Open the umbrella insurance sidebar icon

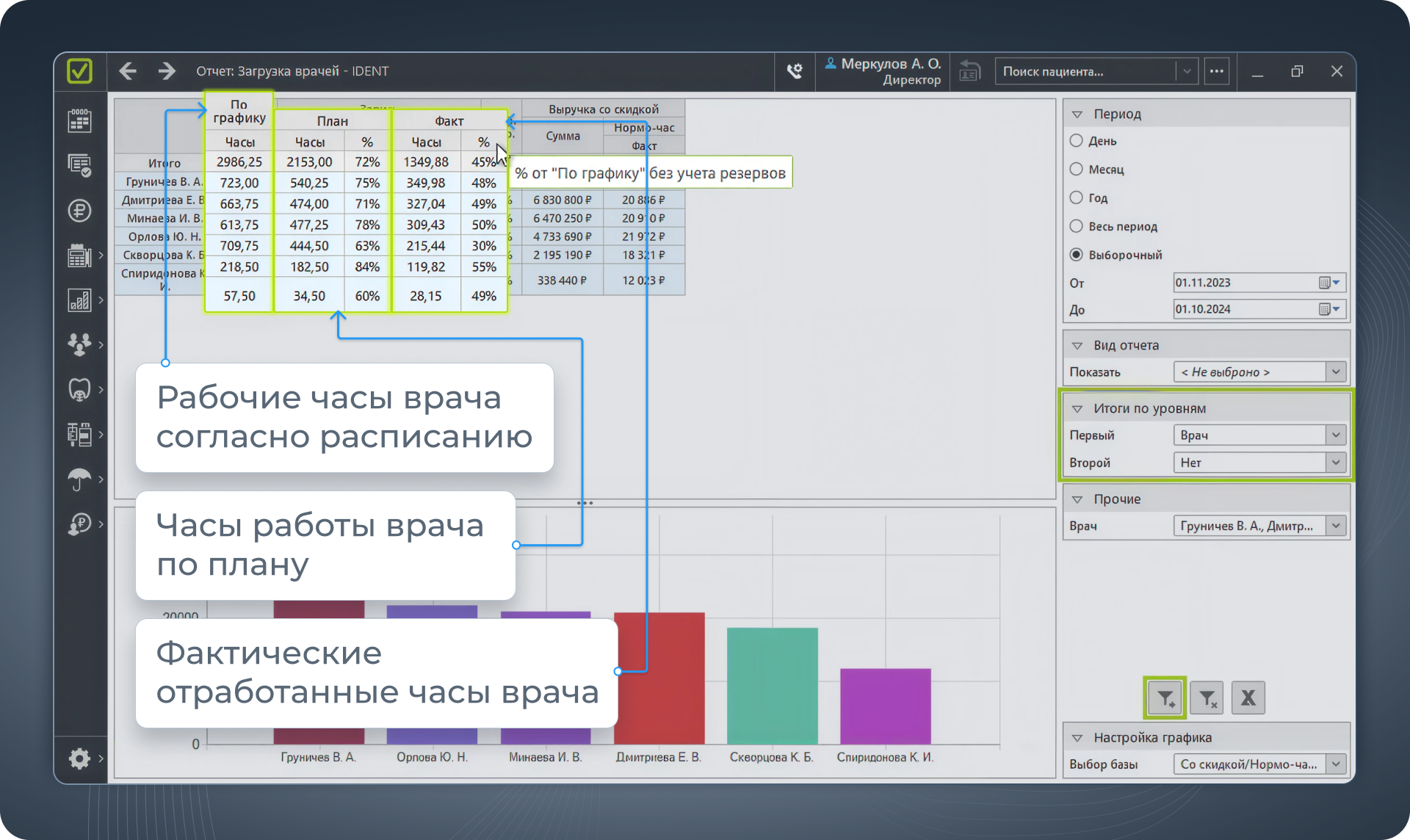point(79,479)
